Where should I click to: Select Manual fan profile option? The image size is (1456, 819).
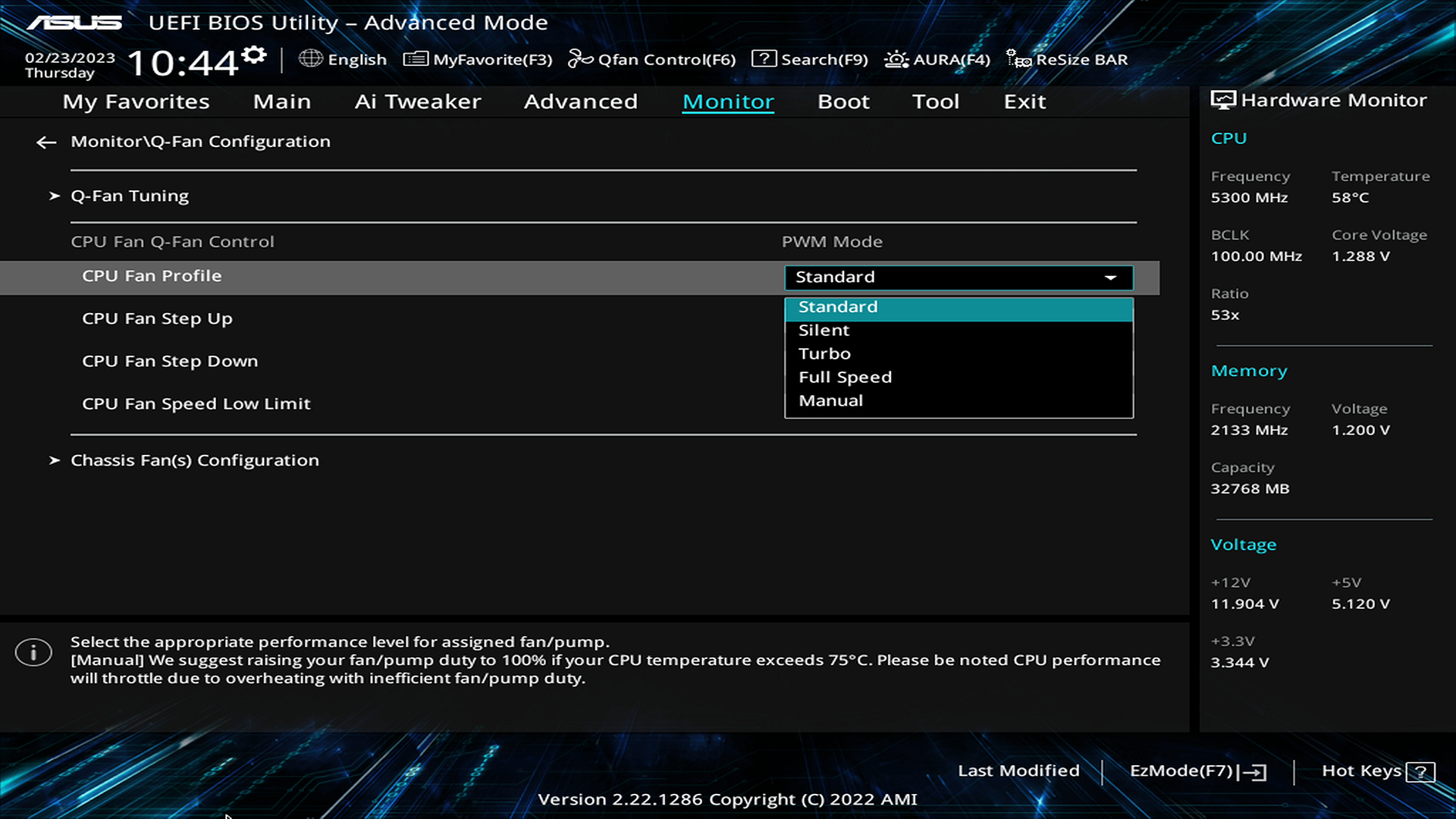click(x=830, y=401)
